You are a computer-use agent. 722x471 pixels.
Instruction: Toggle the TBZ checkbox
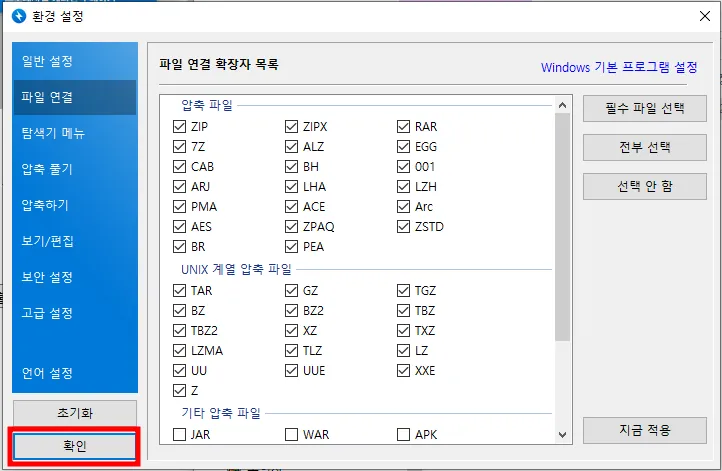tap(403, 310)
